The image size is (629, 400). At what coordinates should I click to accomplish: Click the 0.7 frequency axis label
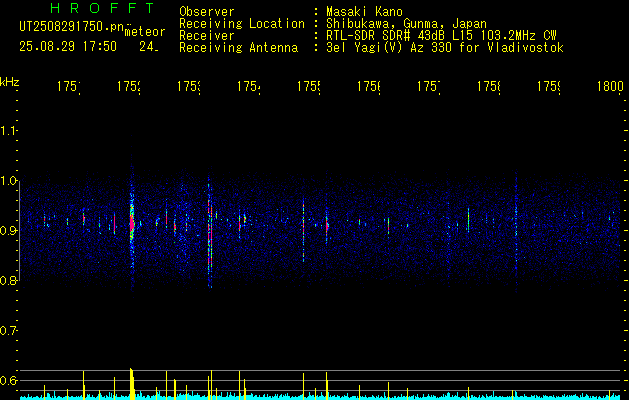coord(8,331)
